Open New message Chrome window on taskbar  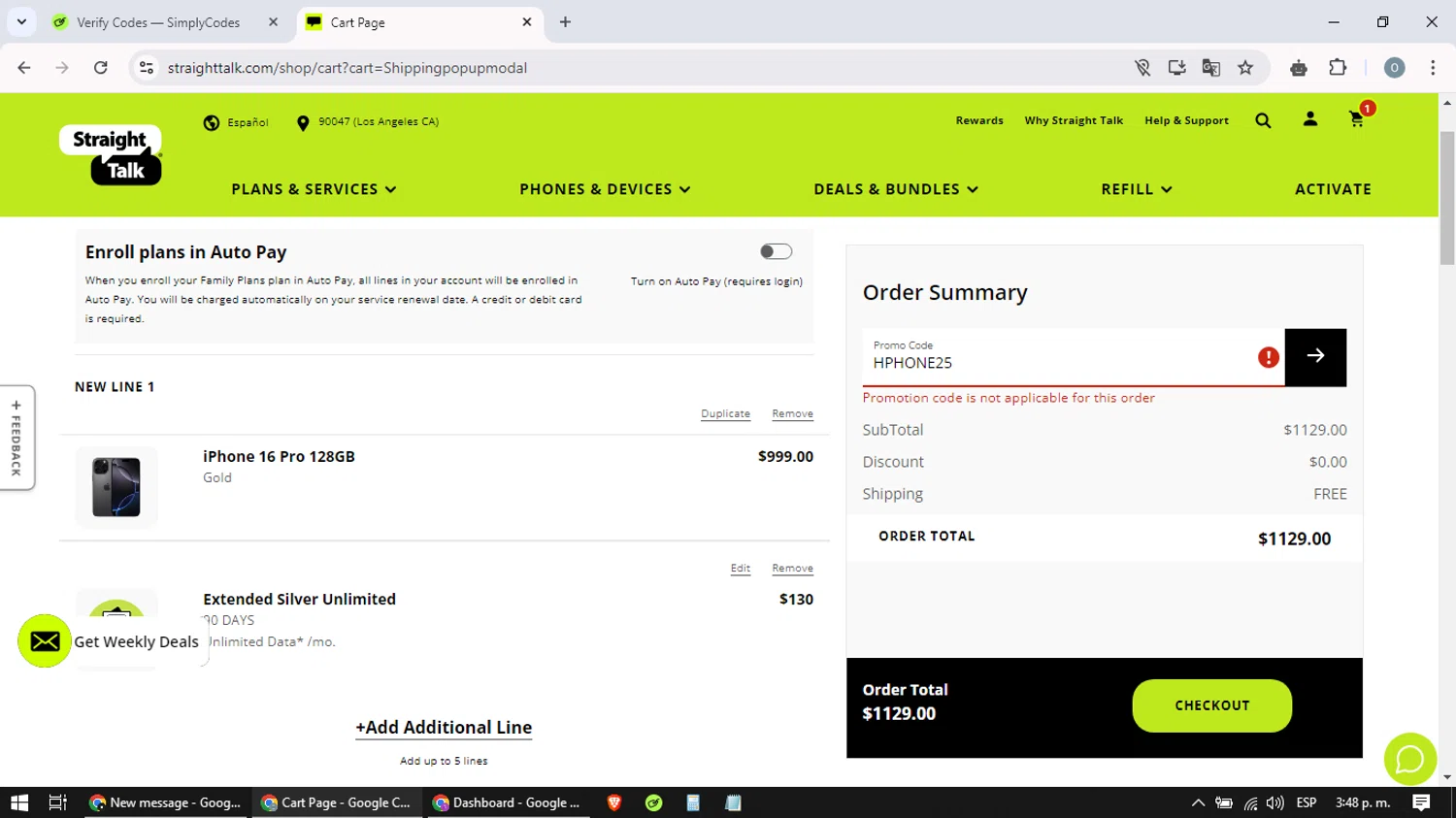pos(166,802)
